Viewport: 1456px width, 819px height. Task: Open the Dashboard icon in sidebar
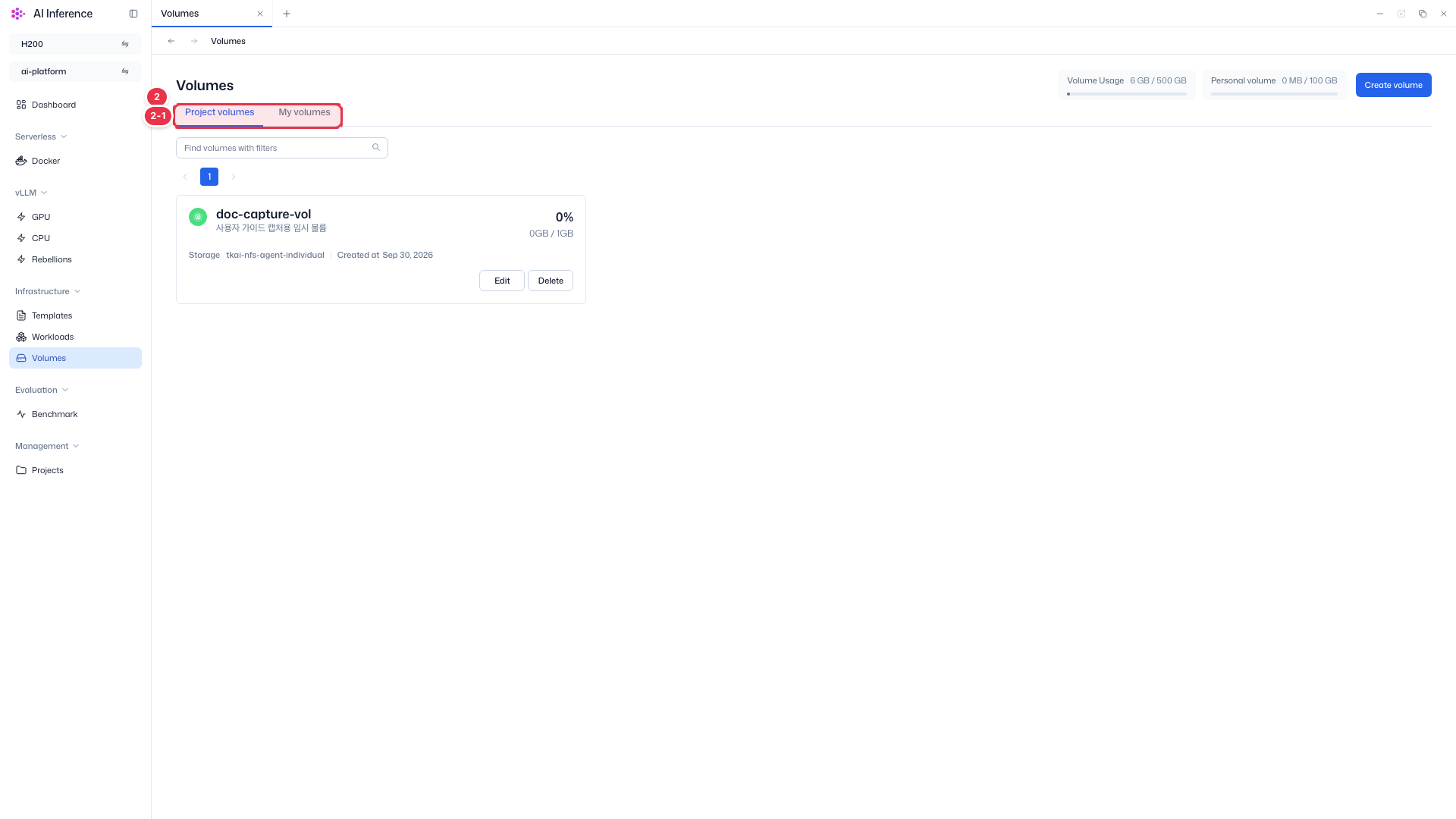21,105
